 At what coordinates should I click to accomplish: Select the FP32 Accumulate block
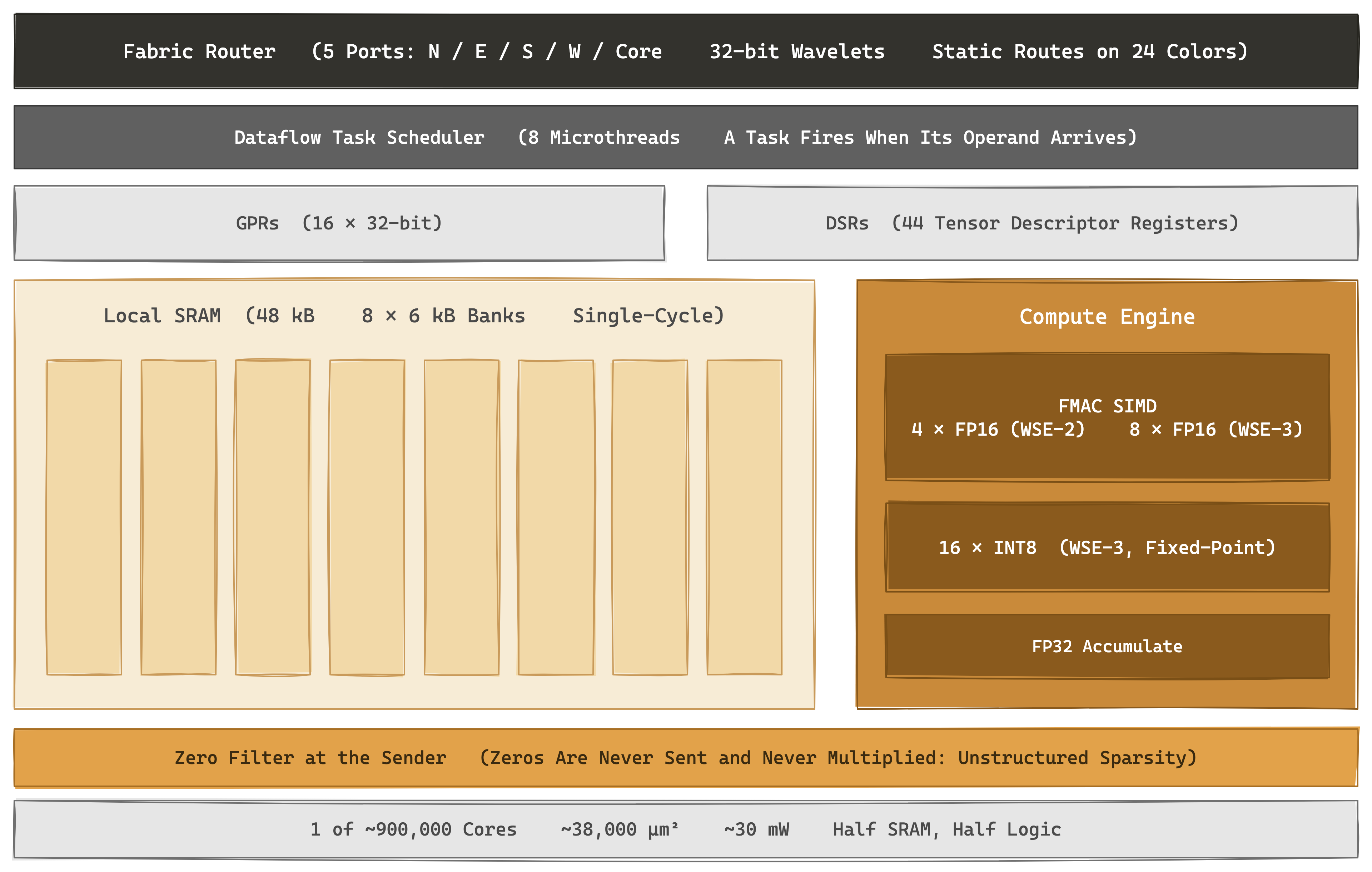tap(1107, 646)
